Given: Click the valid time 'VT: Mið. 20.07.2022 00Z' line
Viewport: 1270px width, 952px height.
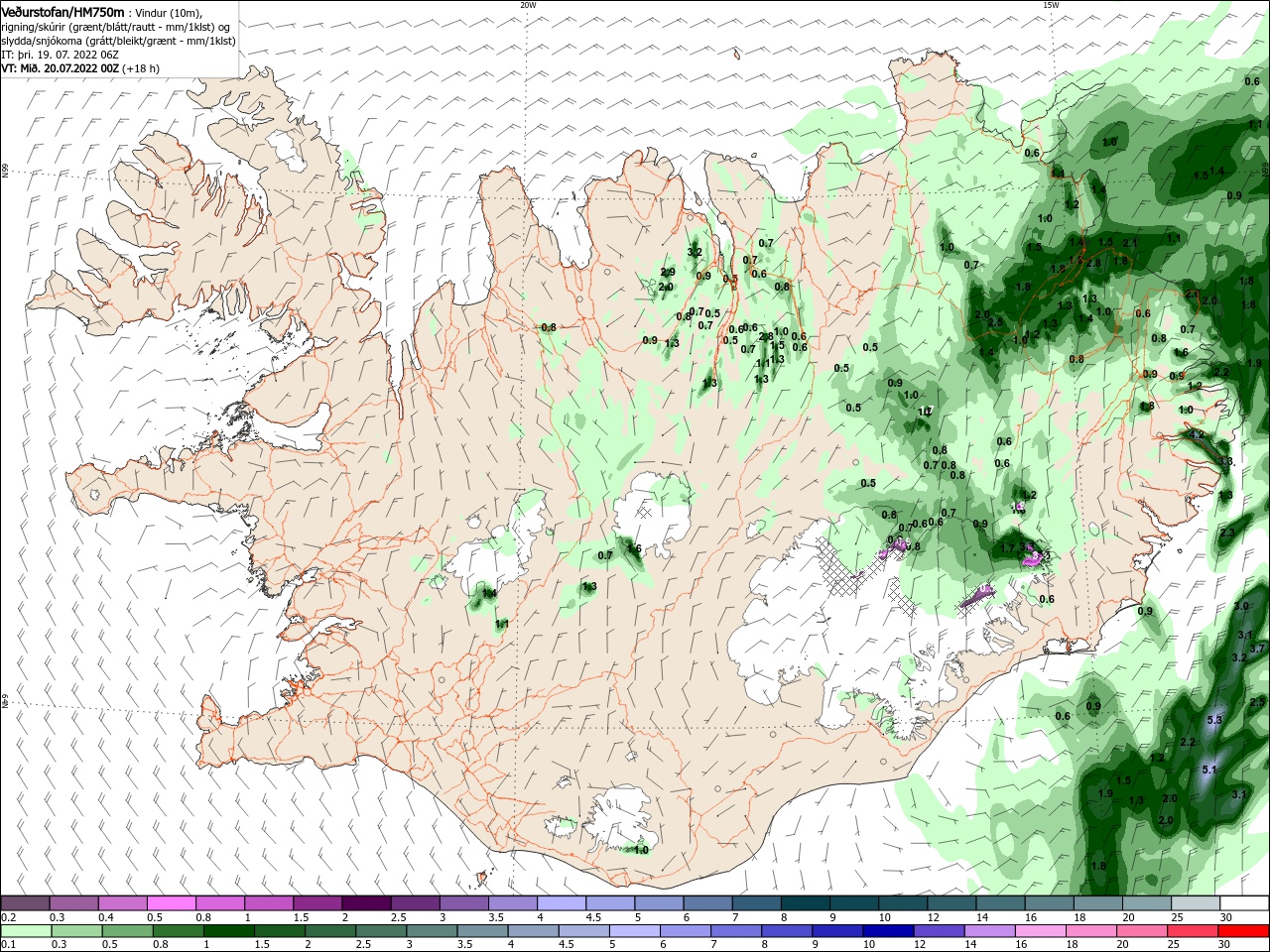Looking at the screenshot, I should click(x=61, y=68).
